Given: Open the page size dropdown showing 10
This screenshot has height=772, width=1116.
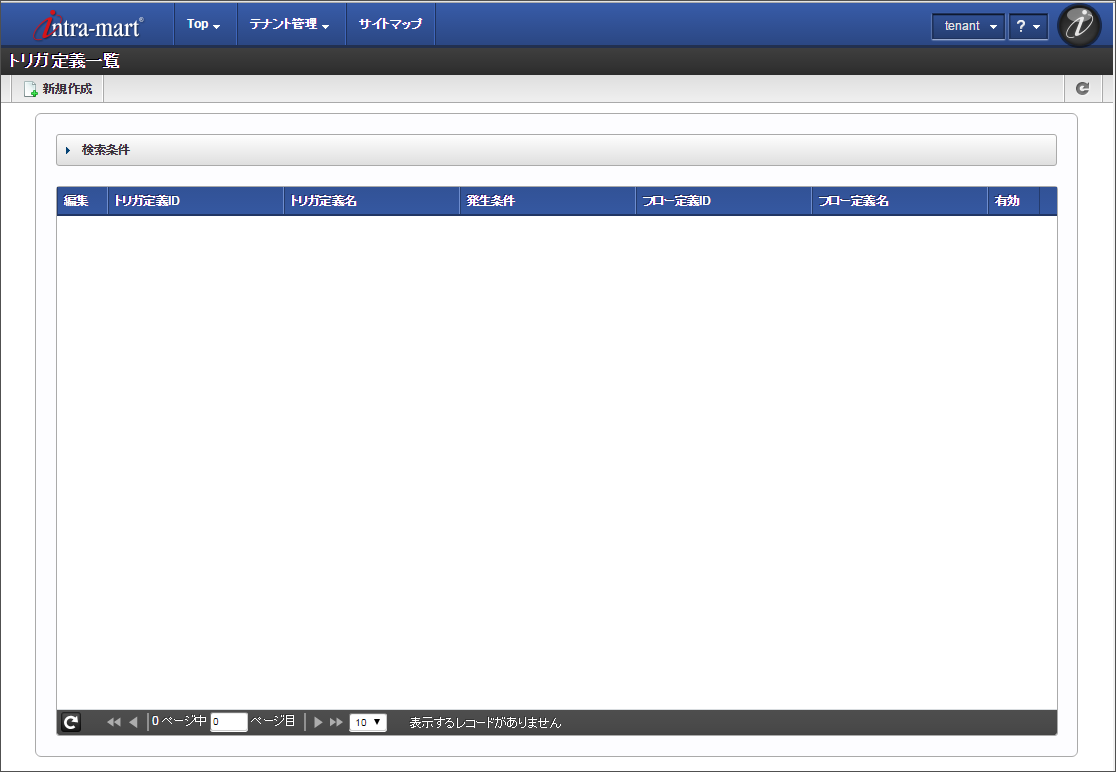Looking at the screenshot, I should click(x=367, y=722).
